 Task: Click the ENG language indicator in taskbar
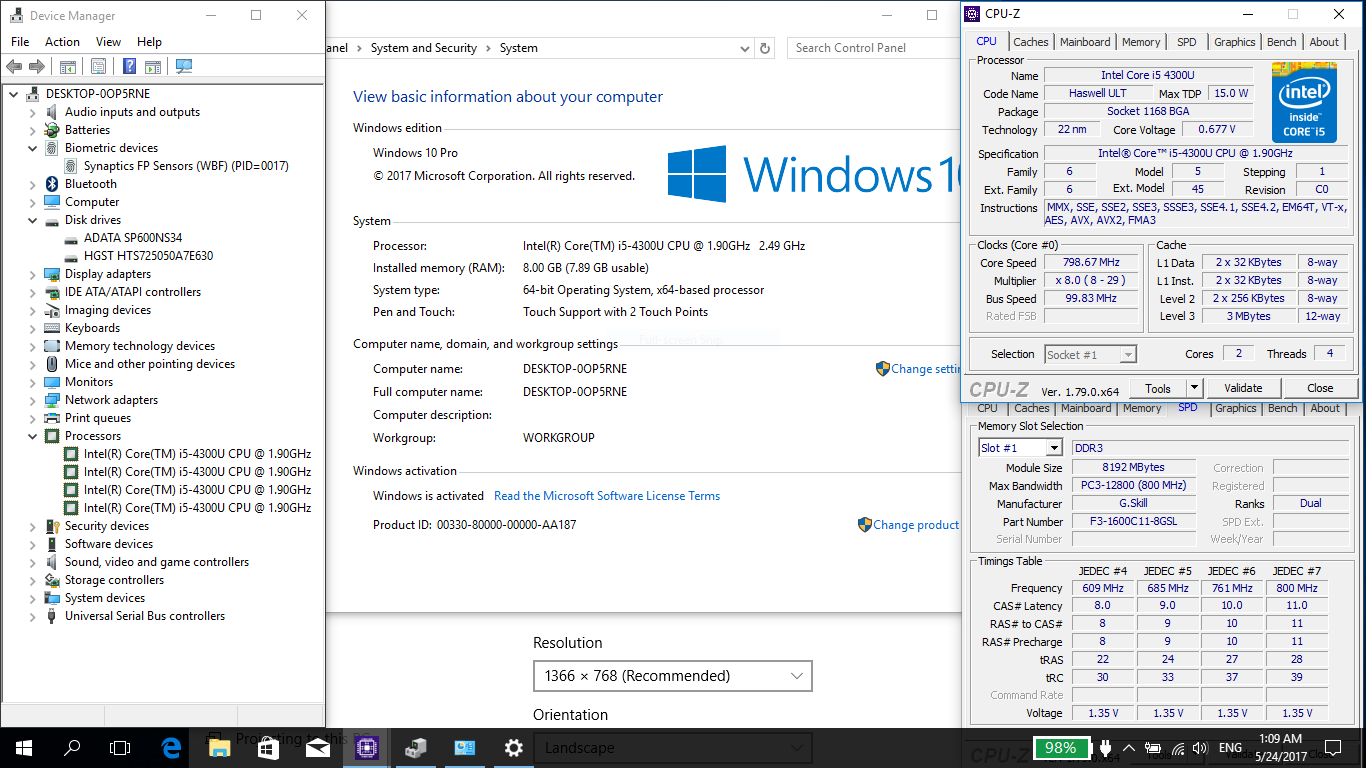pos(1230,748)
